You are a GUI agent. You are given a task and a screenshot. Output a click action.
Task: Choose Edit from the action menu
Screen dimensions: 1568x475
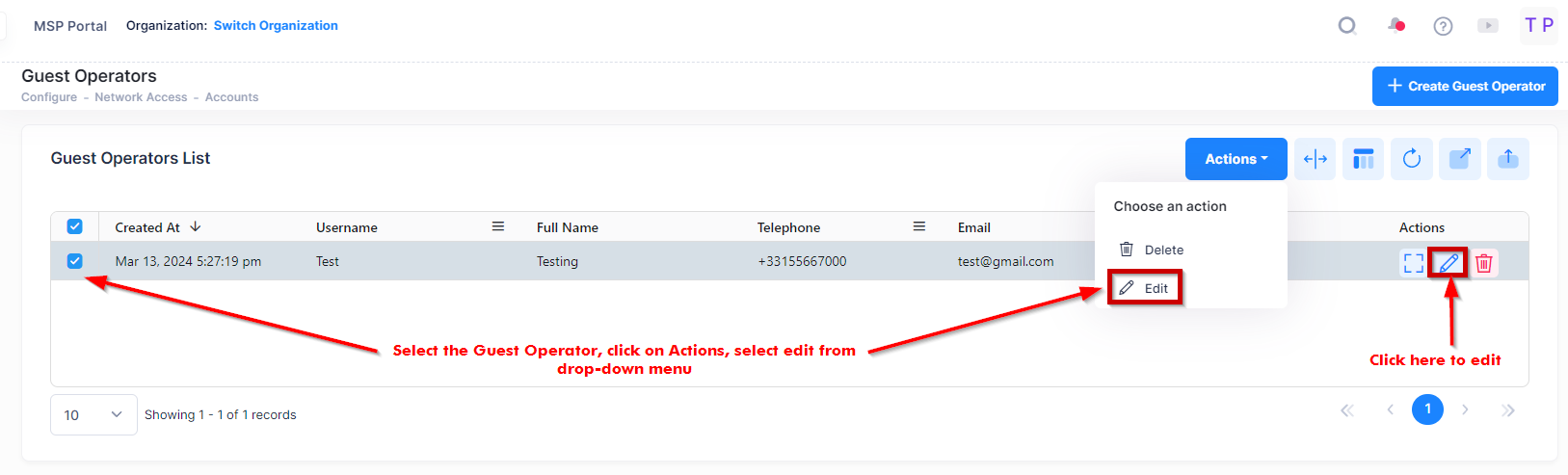(x=1156, y=288)
